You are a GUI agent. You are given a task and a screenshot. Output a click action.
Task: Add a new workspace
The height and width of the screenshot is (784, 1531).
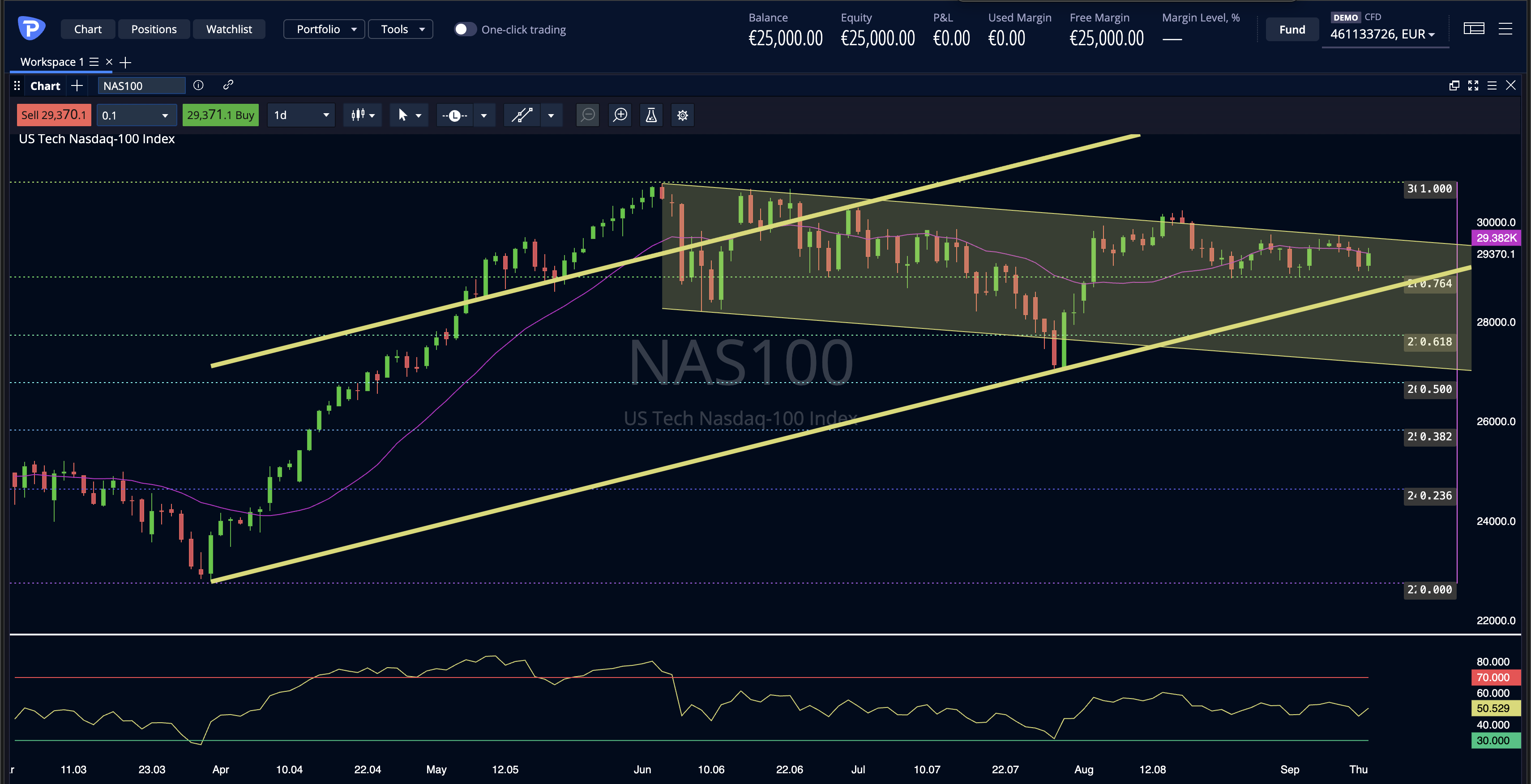(x=125, y=62)
